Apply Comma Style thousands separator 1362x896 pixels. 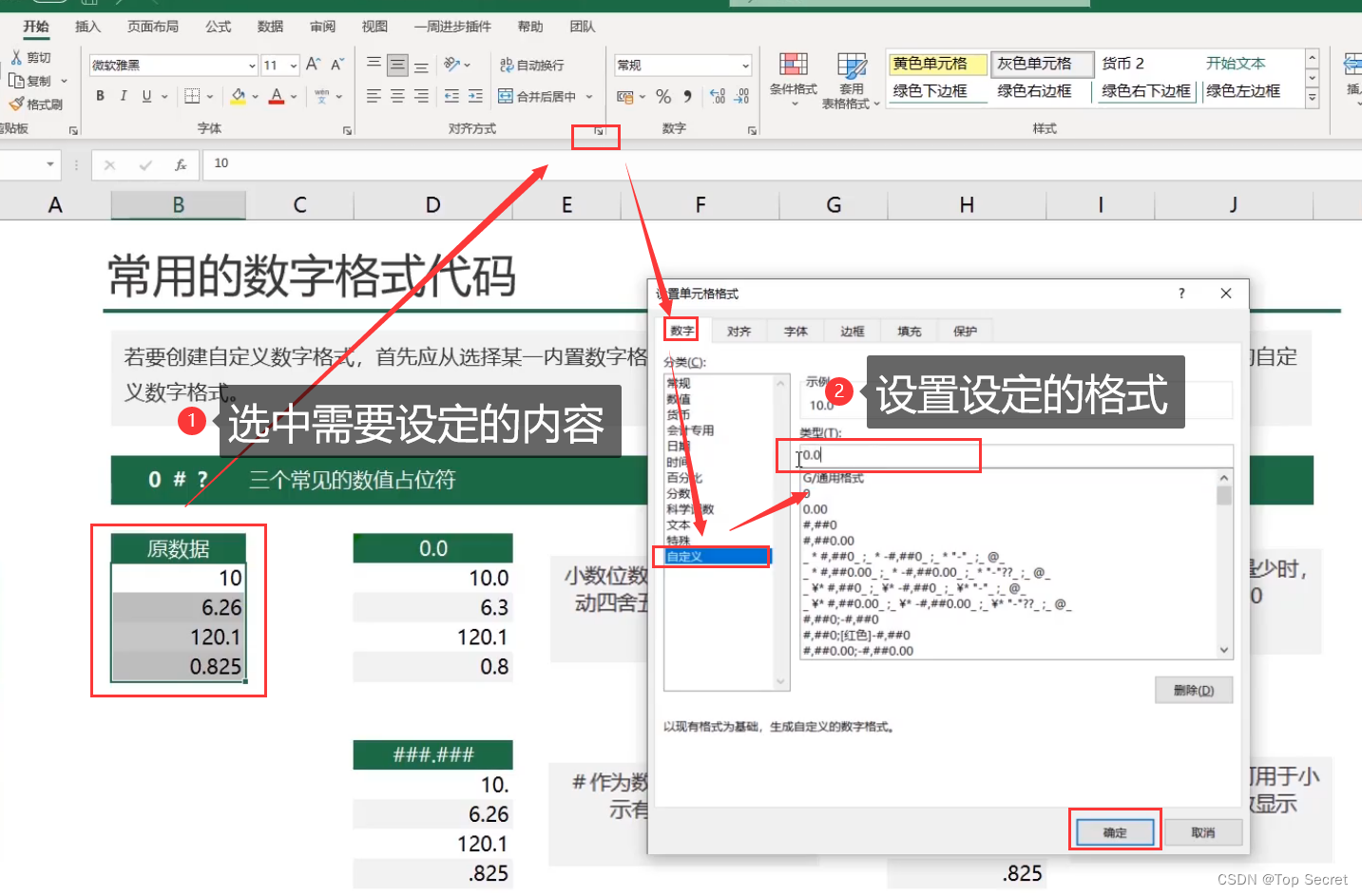[687, 96]
